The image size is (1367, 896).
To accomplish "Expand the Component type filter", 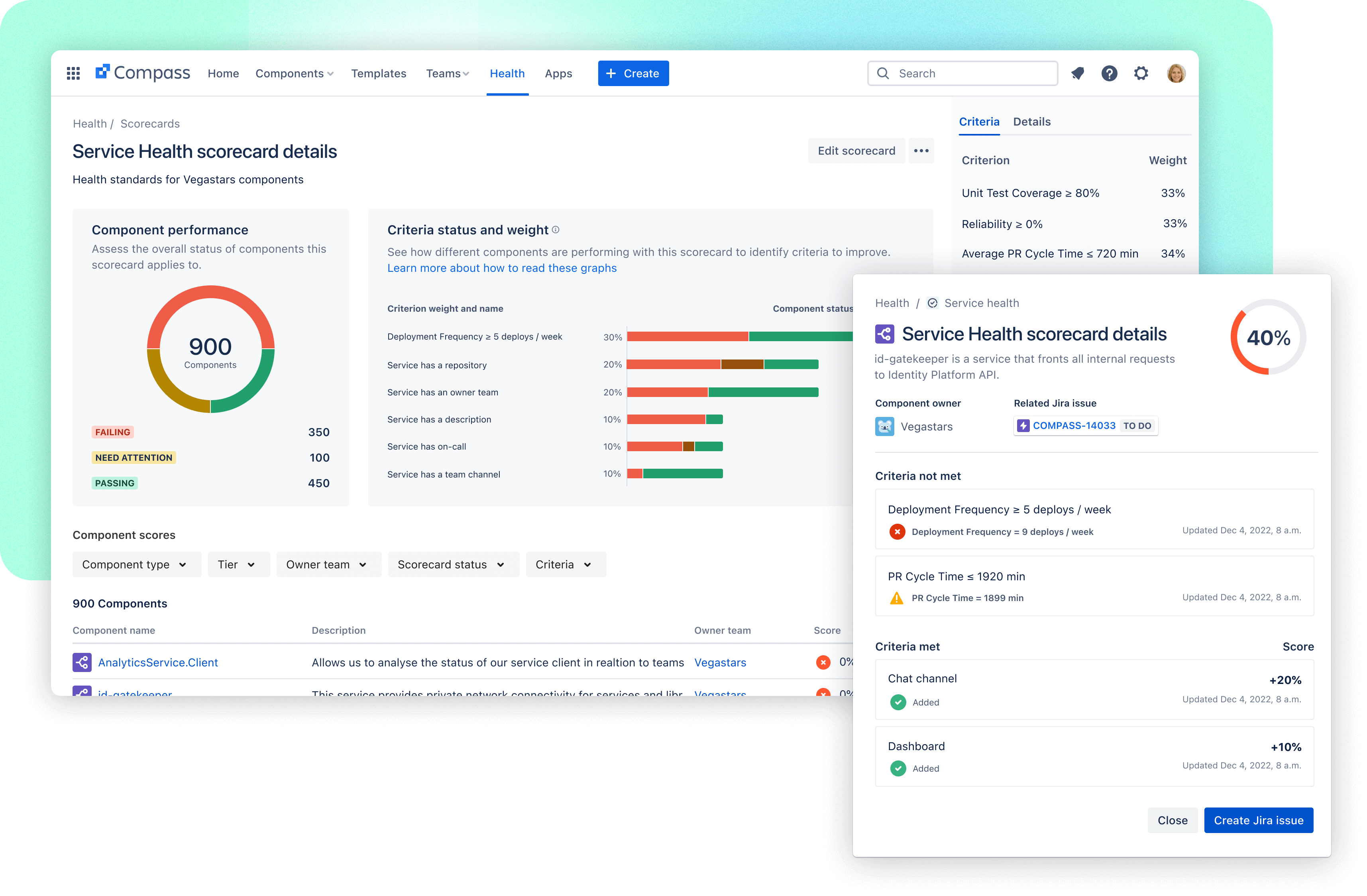I will [136, 565].
